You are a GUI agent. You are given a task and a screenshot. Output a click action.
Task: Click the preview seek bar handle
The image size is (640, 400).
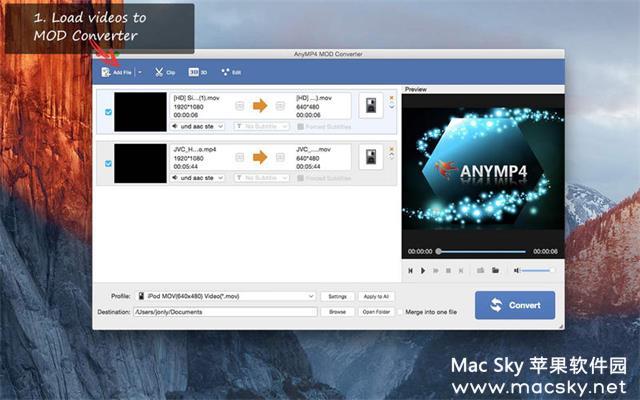(x=438, y=251)
